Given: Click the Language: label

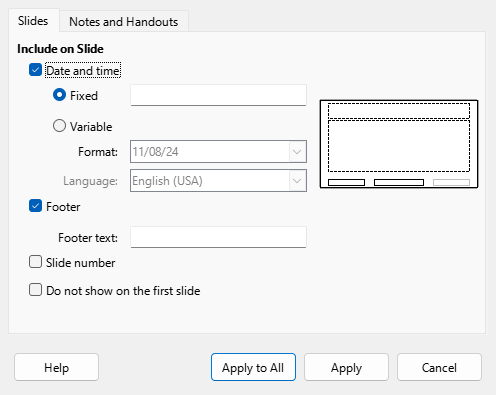Looking at the screenshot, I should 91,181.
